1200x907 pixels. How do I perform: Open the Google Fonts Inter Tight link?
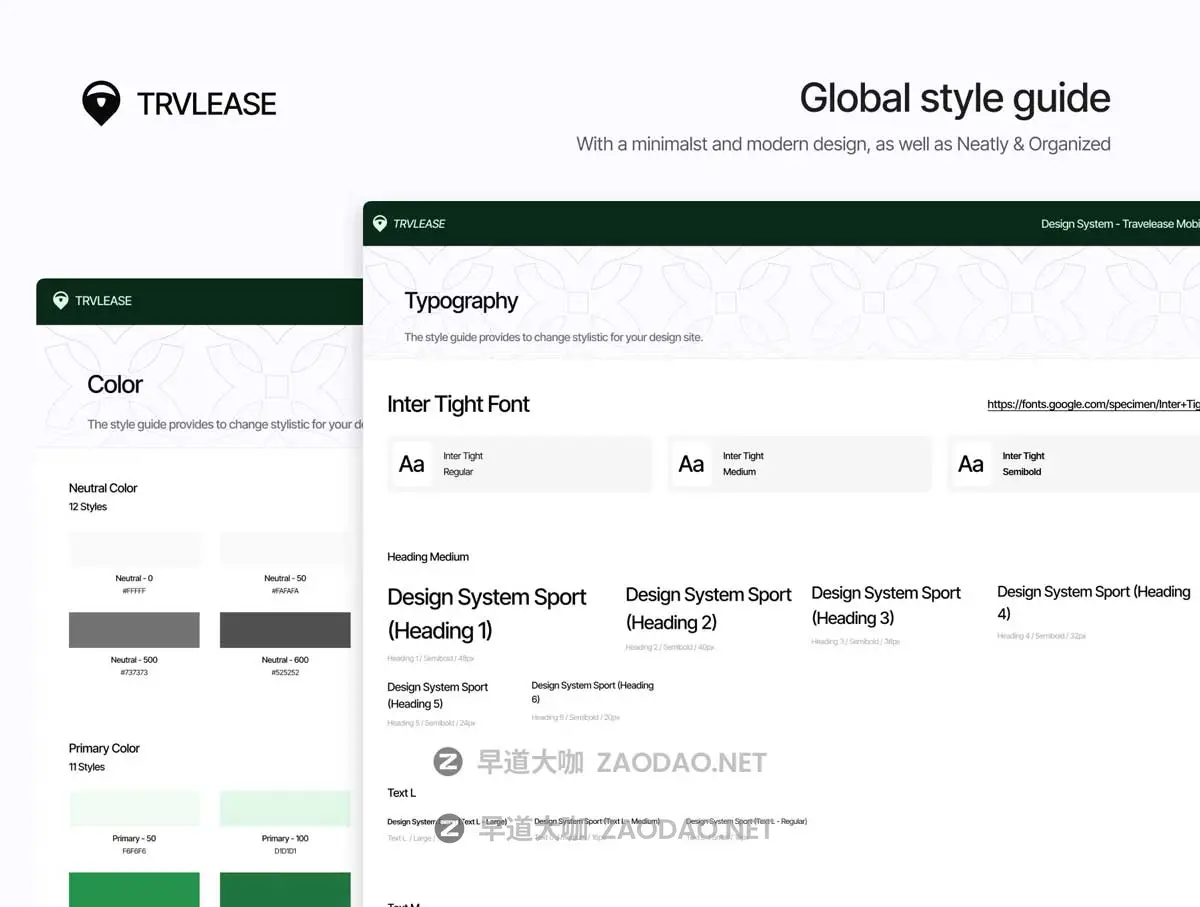pyautogui.click(x=1090, y=404)
